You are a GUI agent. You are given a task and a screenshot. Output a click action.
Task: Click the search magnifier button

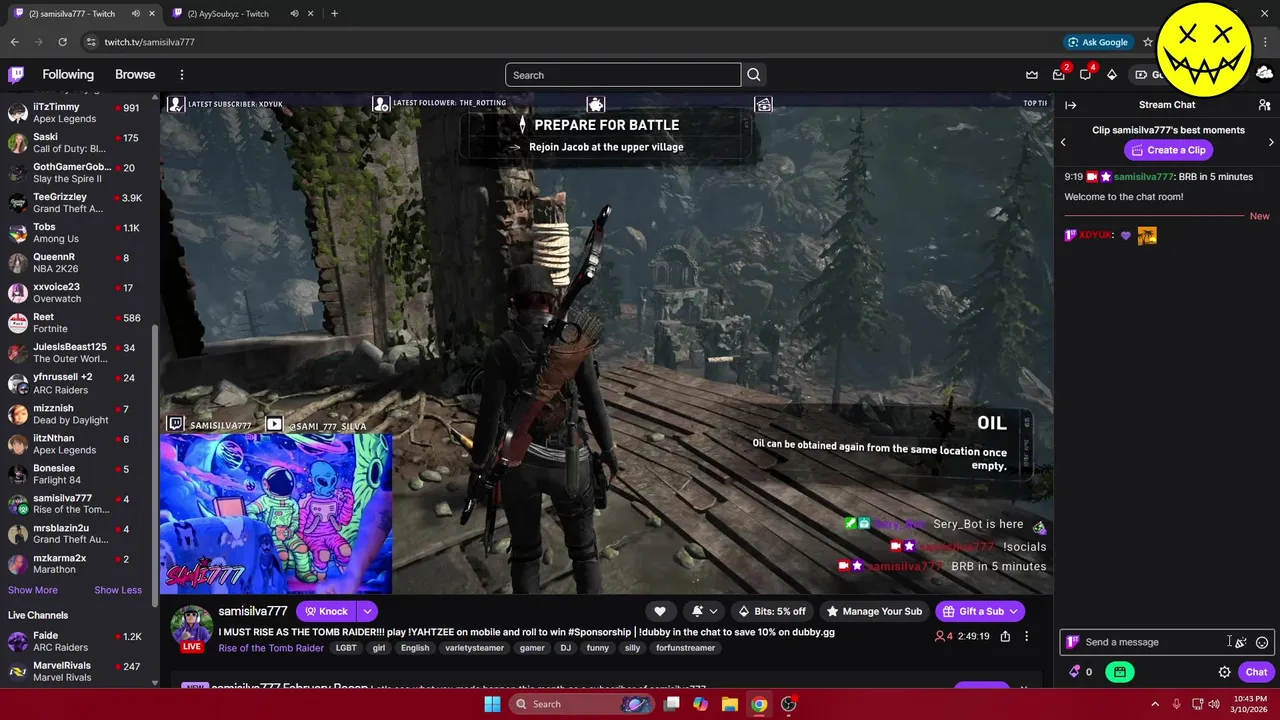point(754,75)
